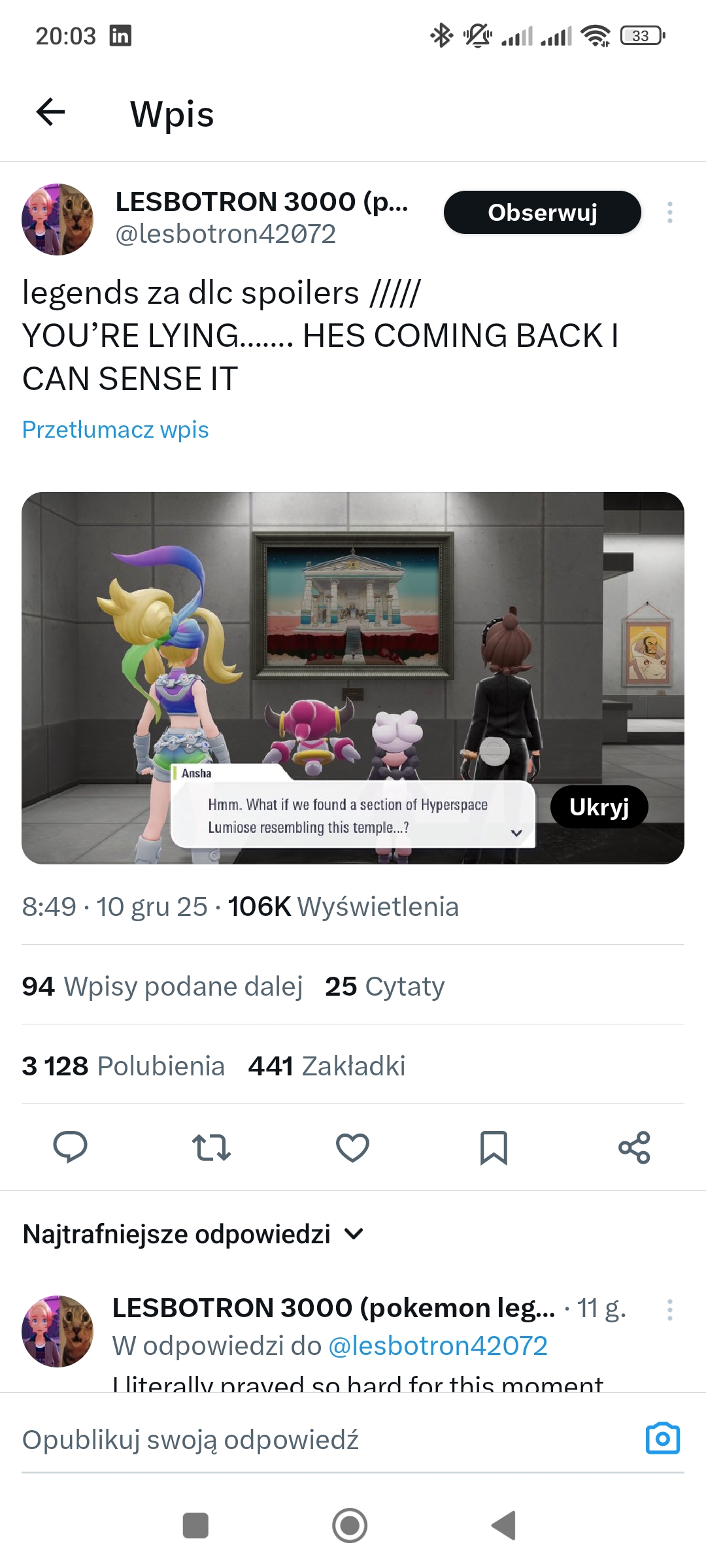Follow with the Obserwuj button
Viewport: 706px width, 1568px height.
[543, 212]
